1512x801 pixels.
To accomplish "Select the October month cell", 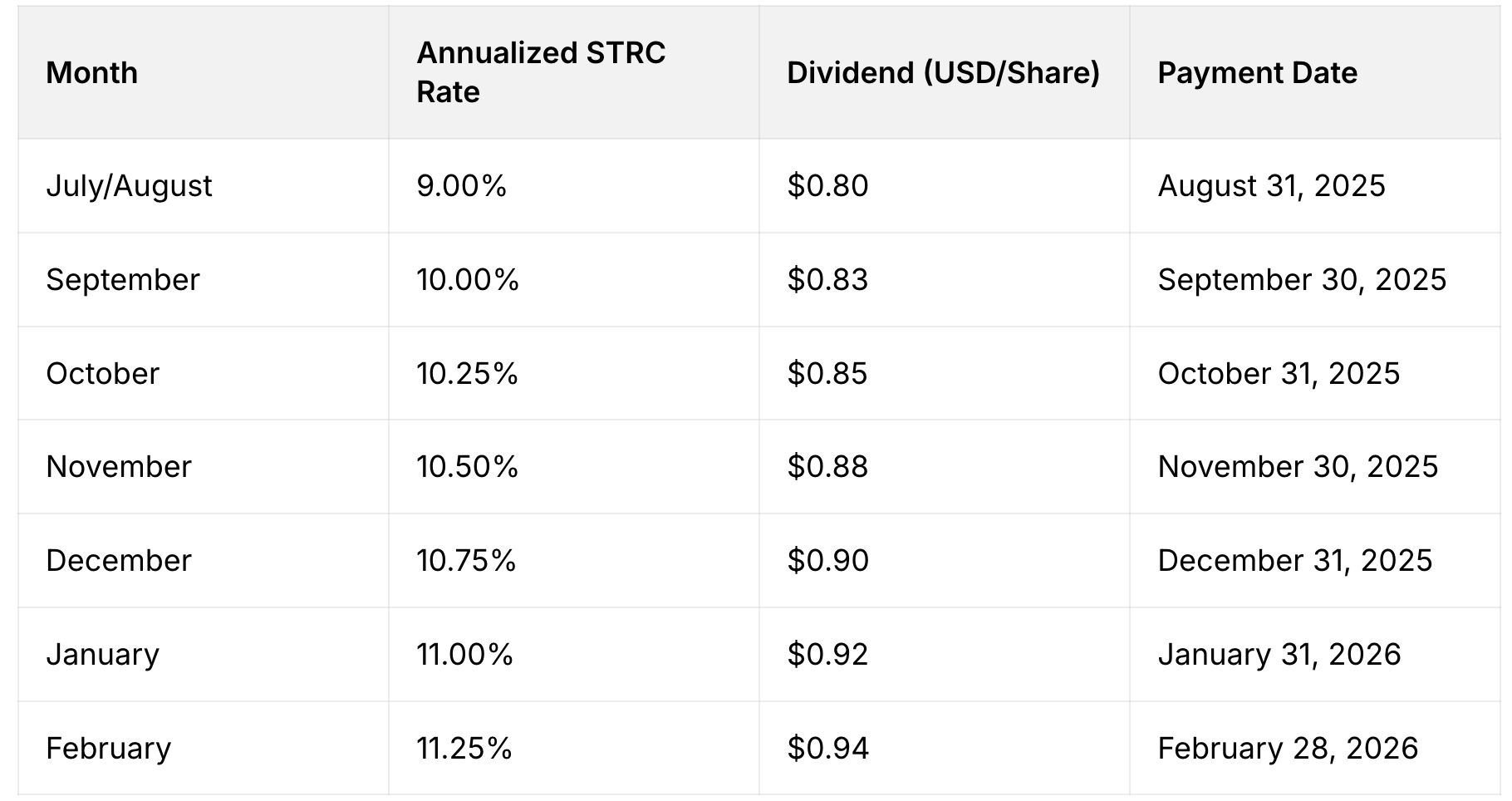I will pyautogui.click(x=103, y=373).
